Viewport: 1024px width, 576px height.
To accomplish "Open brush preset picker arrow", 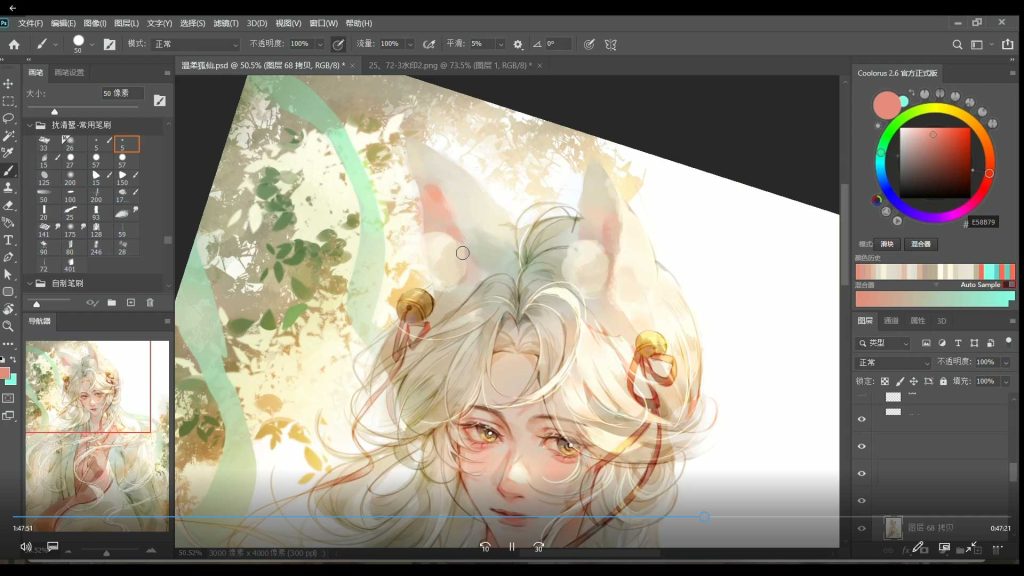I will [92, 44].
